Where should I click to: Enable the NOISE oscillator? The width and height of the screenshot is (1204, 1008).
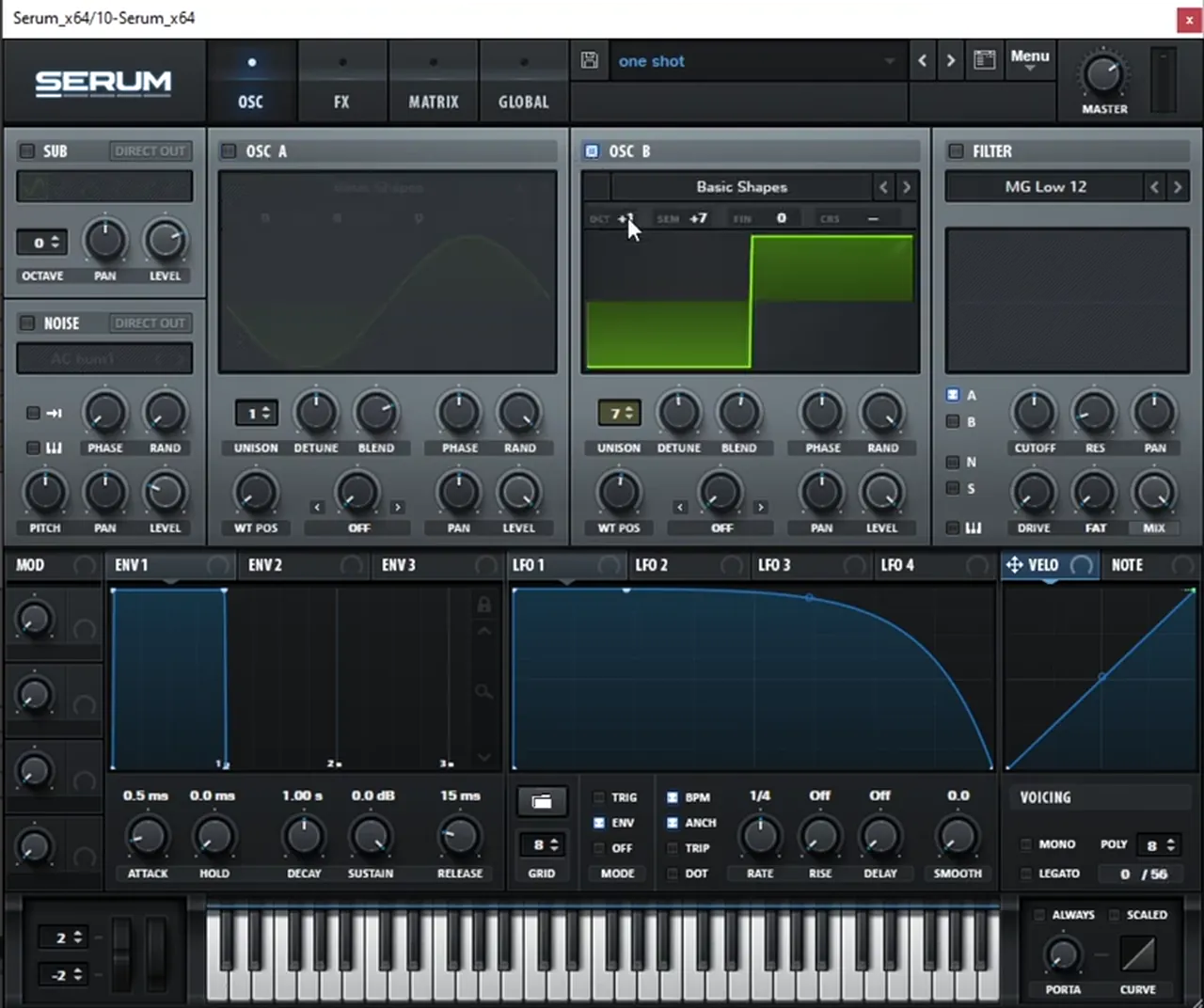pyautogui.click(x=27, y=323)
